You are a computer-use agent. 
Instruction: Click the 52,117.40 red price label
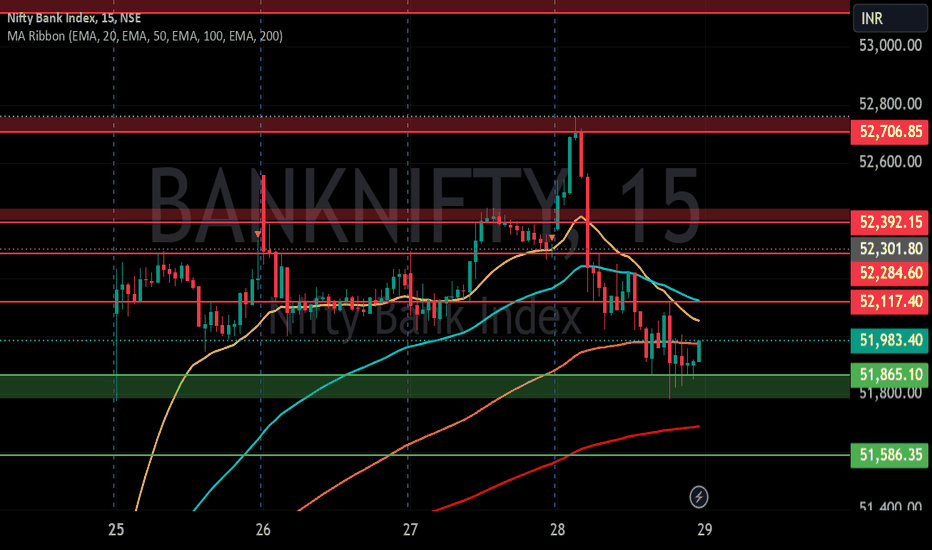pyautogui.click(x=890, y=301)
